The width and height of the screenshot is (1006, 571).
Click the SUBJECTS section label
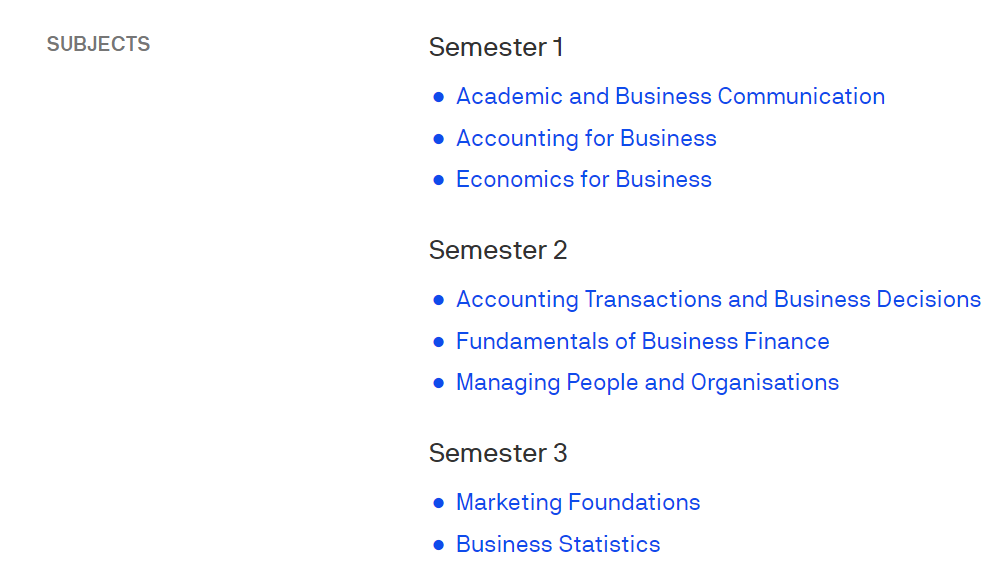98,44
